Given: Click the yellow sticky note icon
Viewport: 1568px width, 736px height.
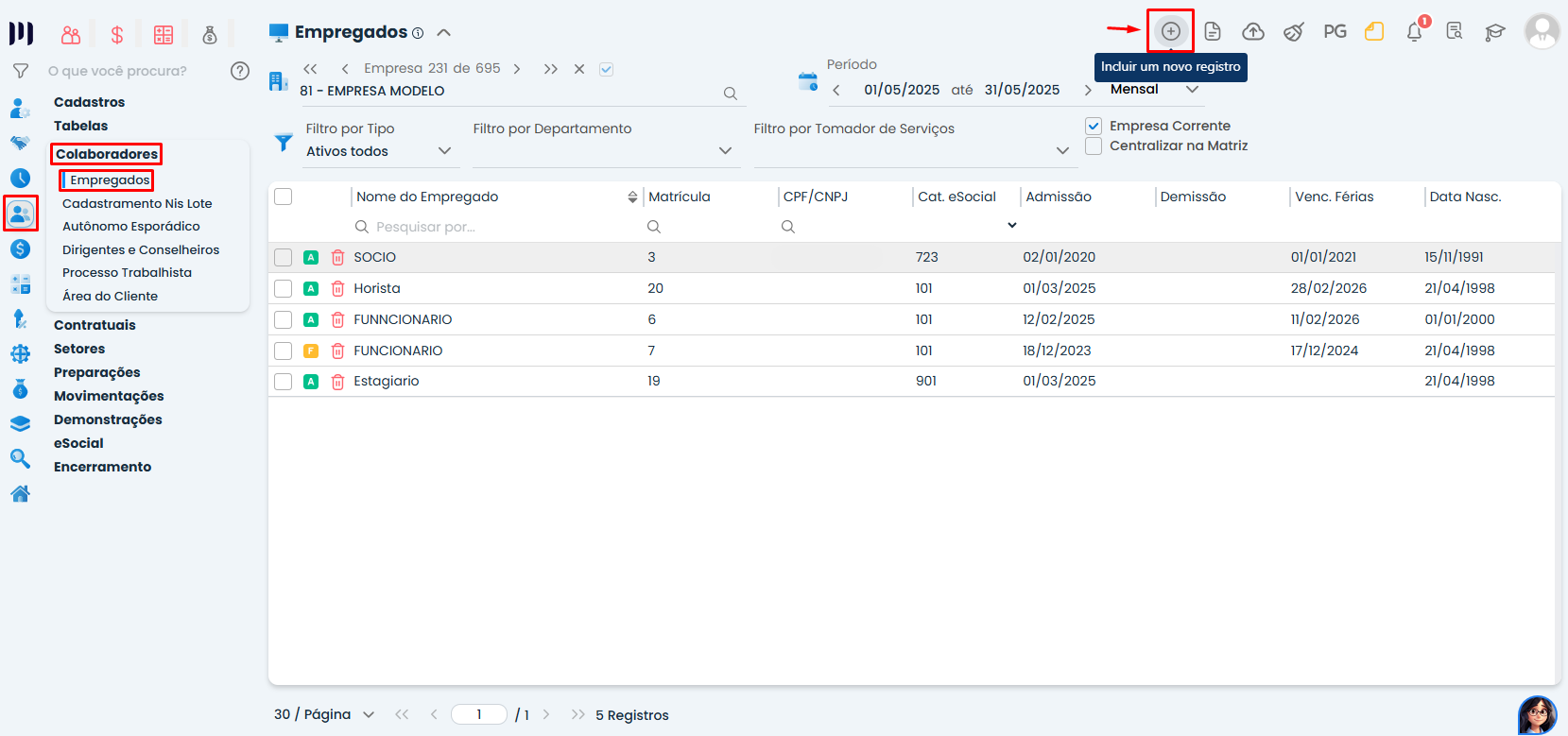Looking at the screenshot, I should click(1374, 32).
